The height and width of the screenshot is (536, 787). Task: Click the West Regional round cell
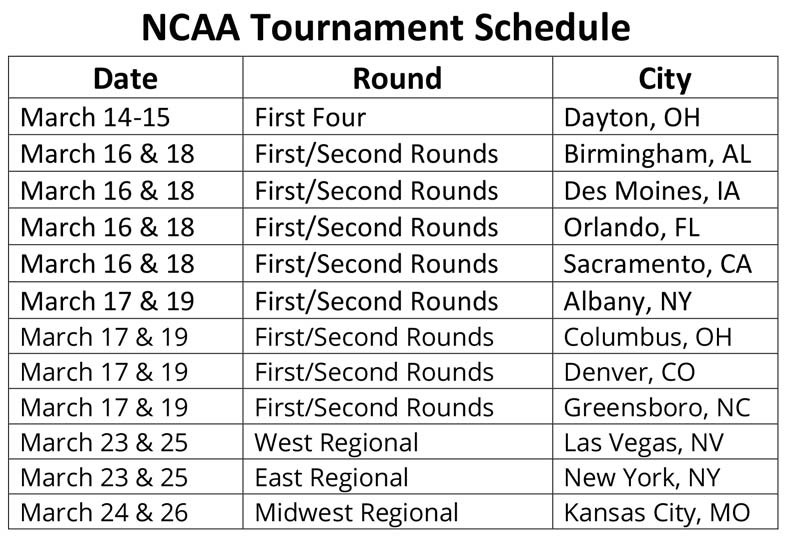coord(398,441)
